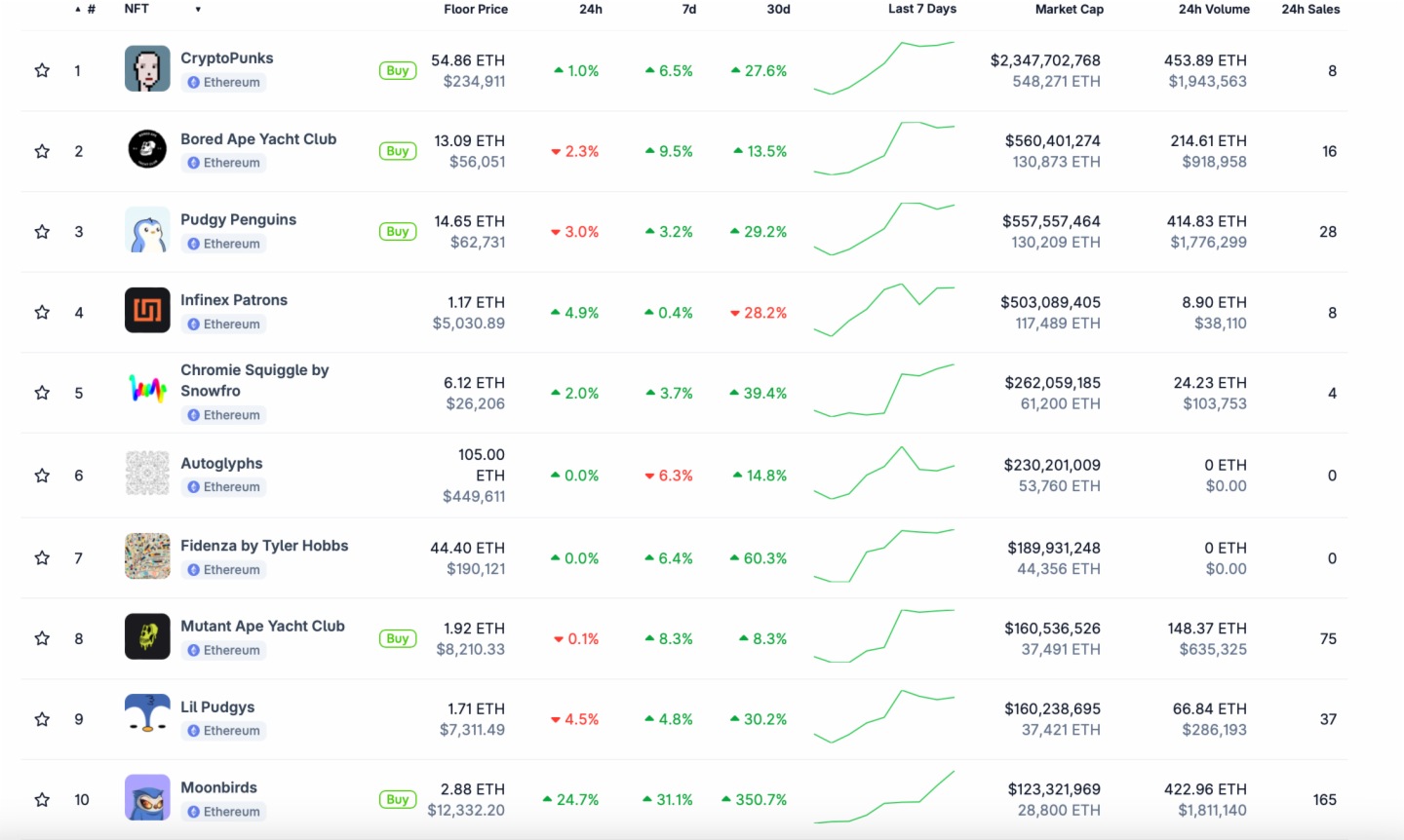Sort by the Floor Price column
This screenshot has height=840, width=1404.
pos(475,9)
